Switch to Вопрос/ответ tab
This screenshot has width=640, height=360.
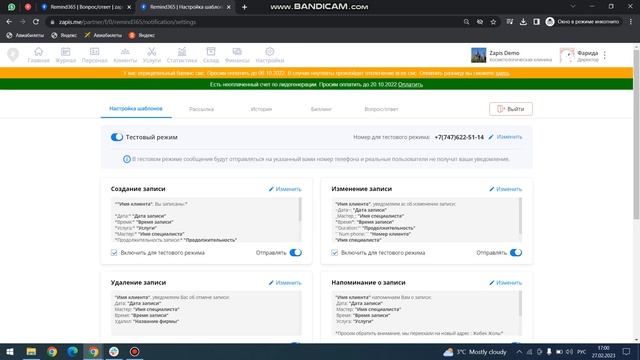pos(381,109)
